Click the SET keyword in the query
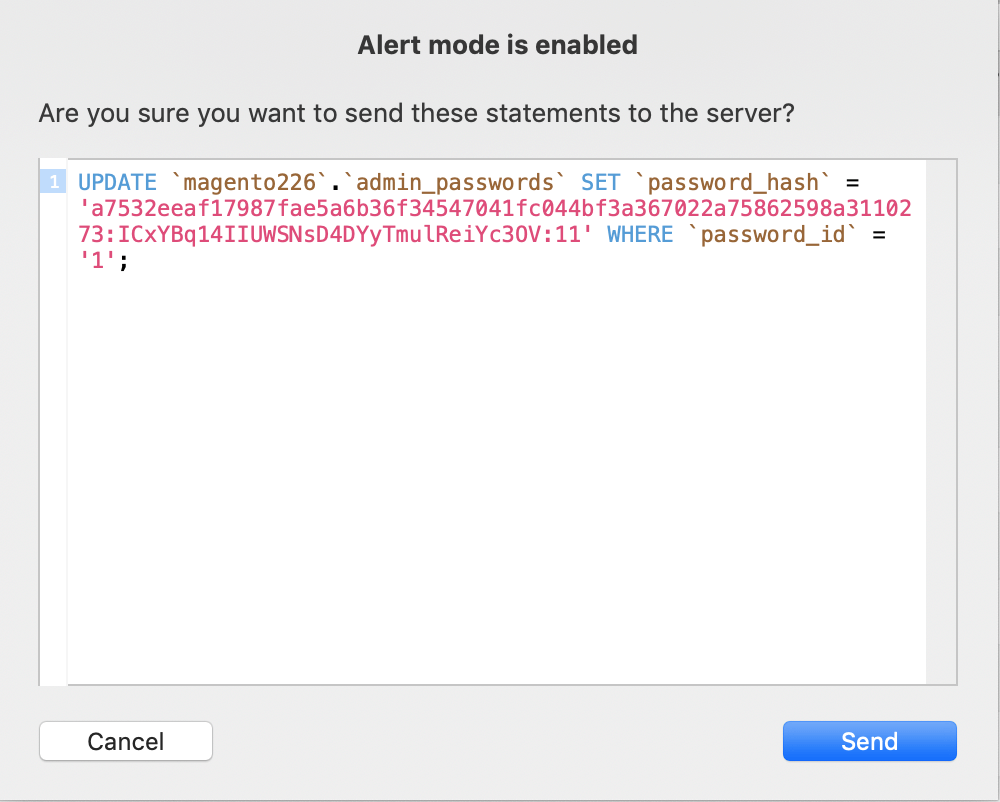1000x802 pixels. point(600,182)
